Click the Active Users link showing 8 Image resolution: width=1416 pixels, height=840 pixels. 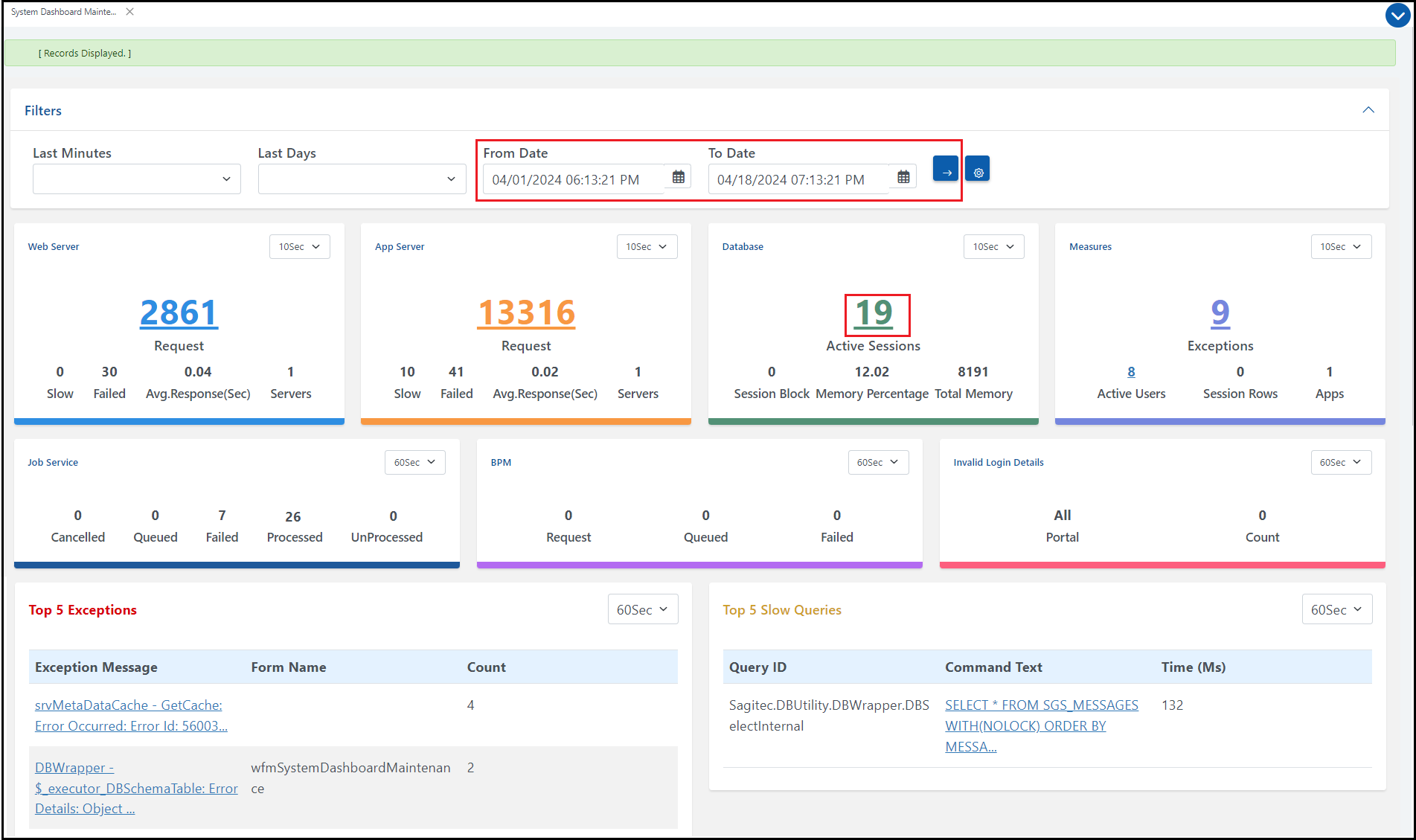[1131, 372]
